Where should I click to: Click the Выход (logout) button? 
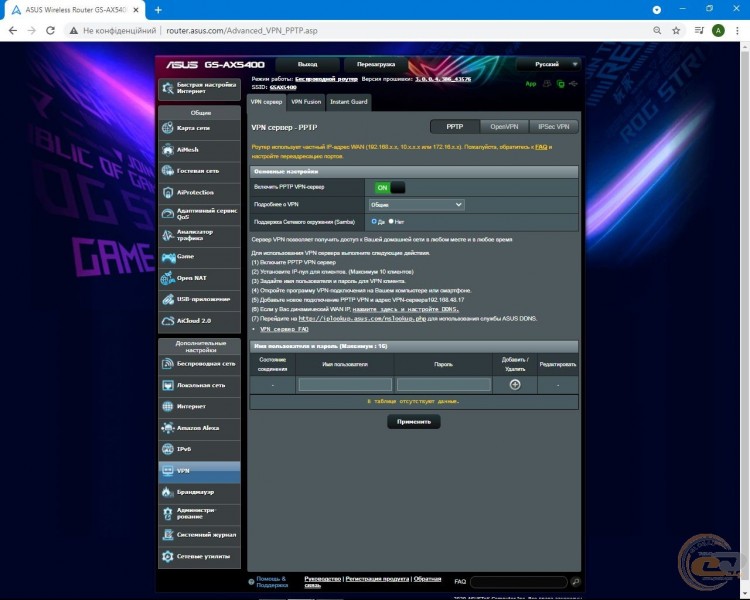(x=308, y=65)
